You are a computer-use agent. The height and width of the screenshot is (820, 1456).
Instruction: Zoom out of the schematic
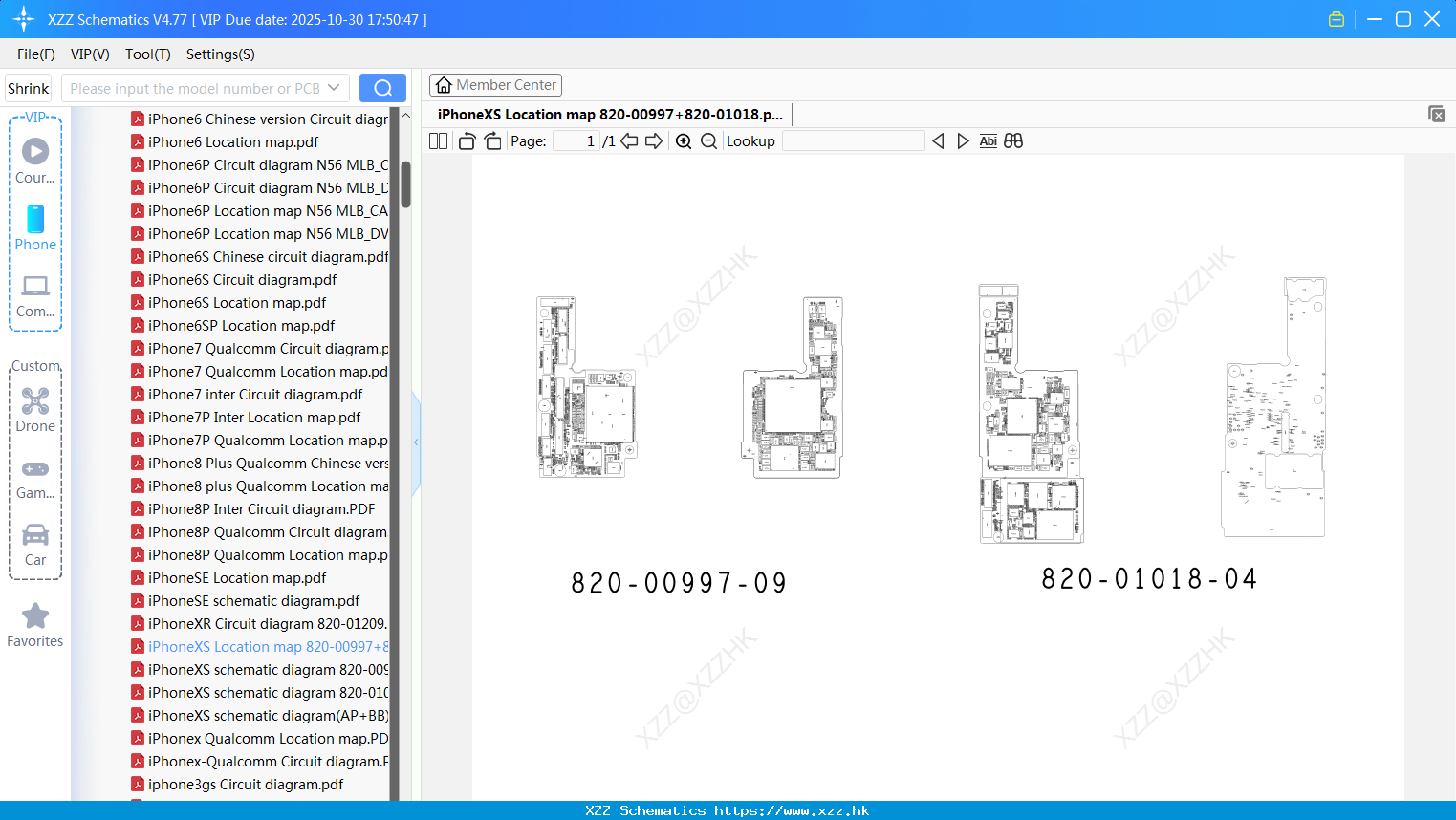coord(708,141)
